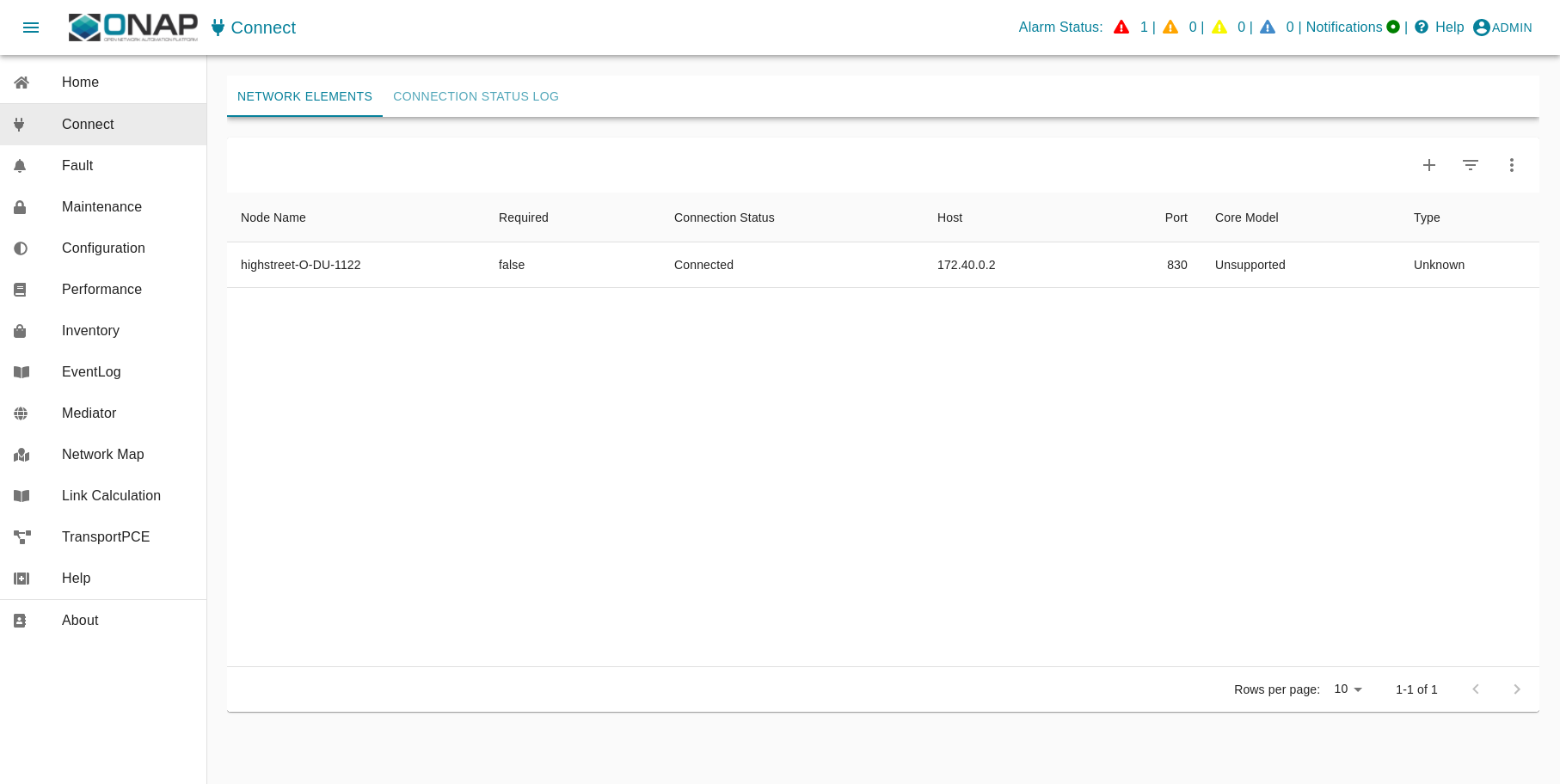The height and width of the screenshot is (784, 1560).
Task: Open the ADMIN user account menu
Action: 1502,28
